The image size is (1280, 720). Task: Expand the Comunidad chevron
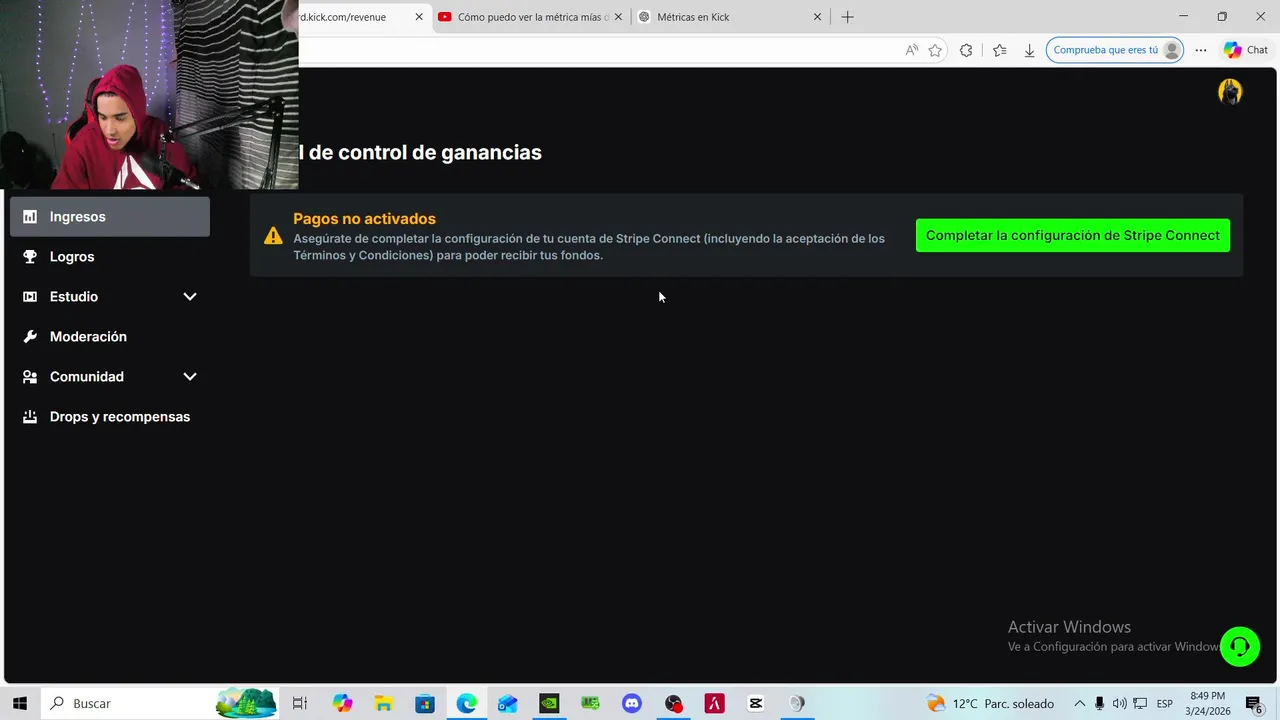(190, 376)
